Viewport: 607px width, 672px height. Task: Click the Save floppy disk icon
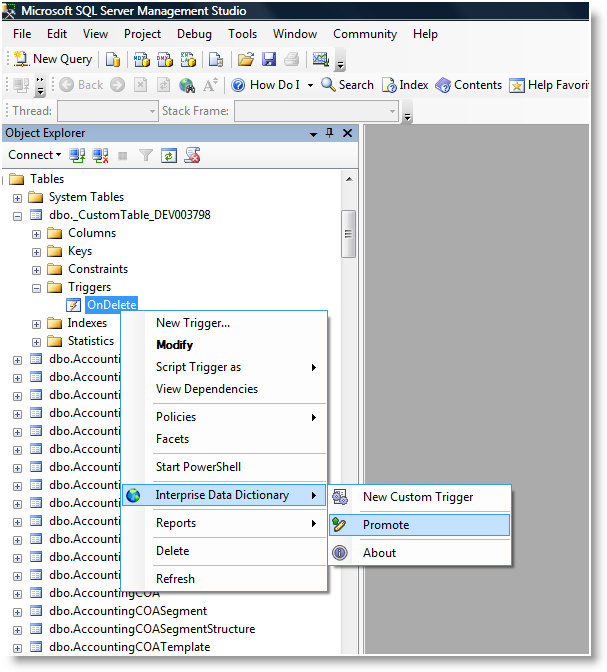click(269, 59)
